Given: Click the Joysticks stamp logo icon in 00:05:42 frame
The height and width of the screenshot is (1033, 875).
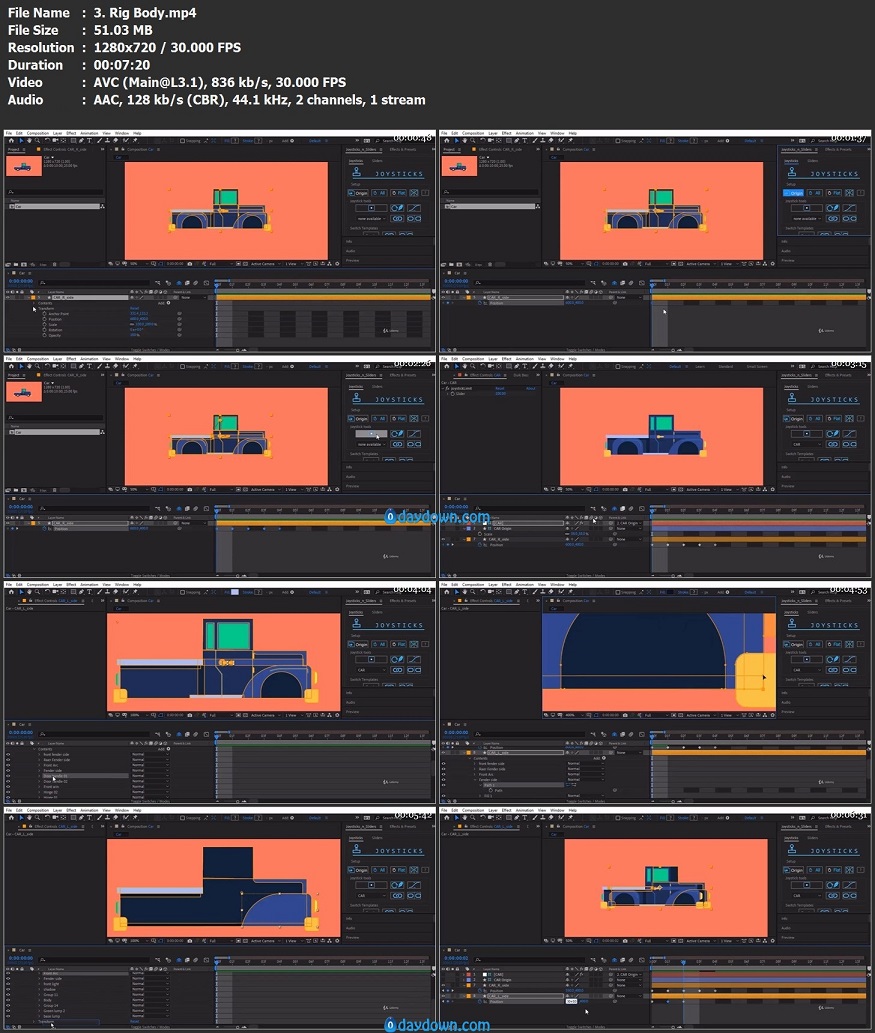Looking at the screenshot, I should pos(357,851).
